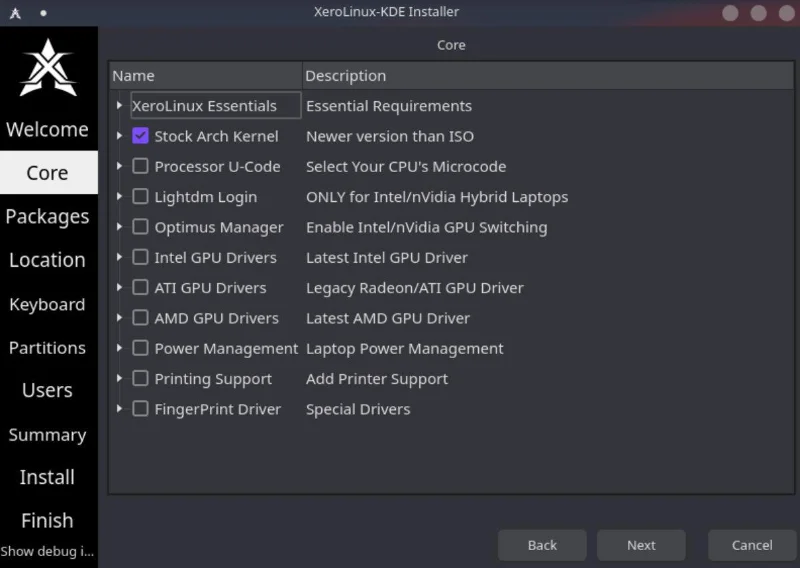Open Summary step in sidebar

[47, 435]
